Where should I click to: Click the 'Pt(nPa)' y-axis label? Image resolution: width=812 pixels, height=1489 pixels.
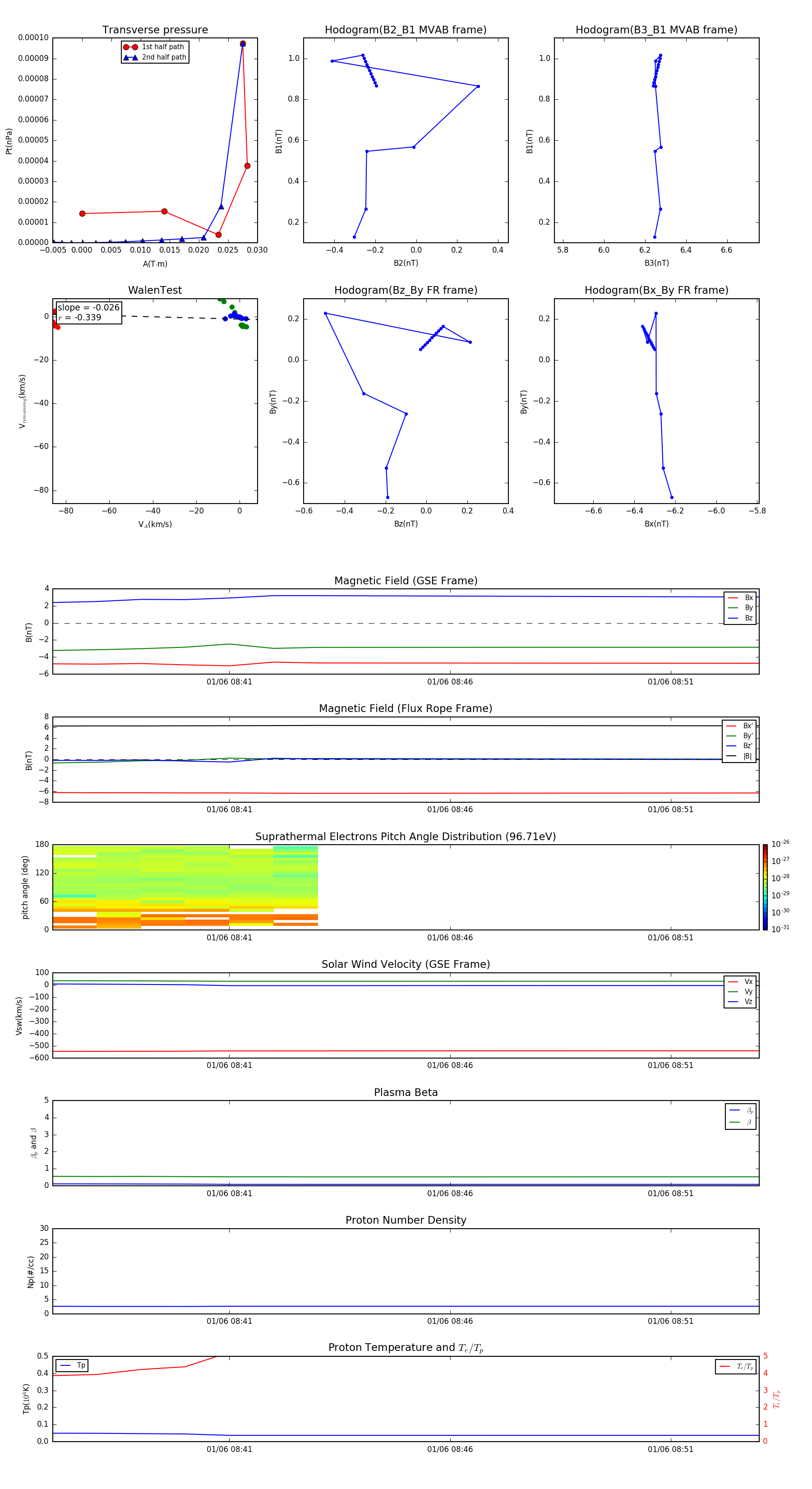[9, 140]
